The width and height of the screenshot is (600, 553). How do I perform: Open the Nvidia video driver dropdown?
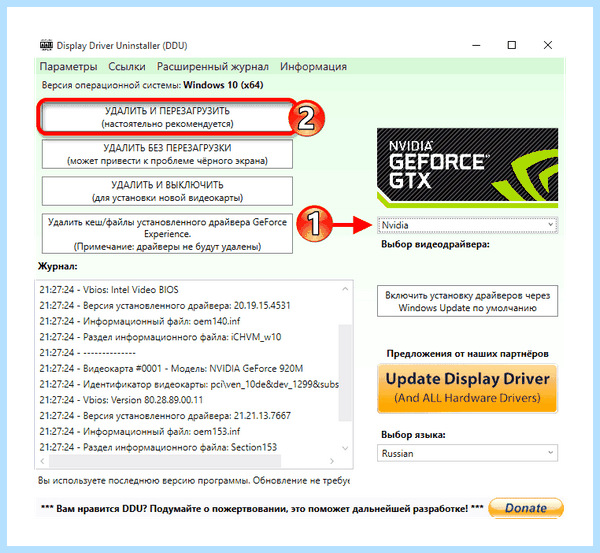467,225
